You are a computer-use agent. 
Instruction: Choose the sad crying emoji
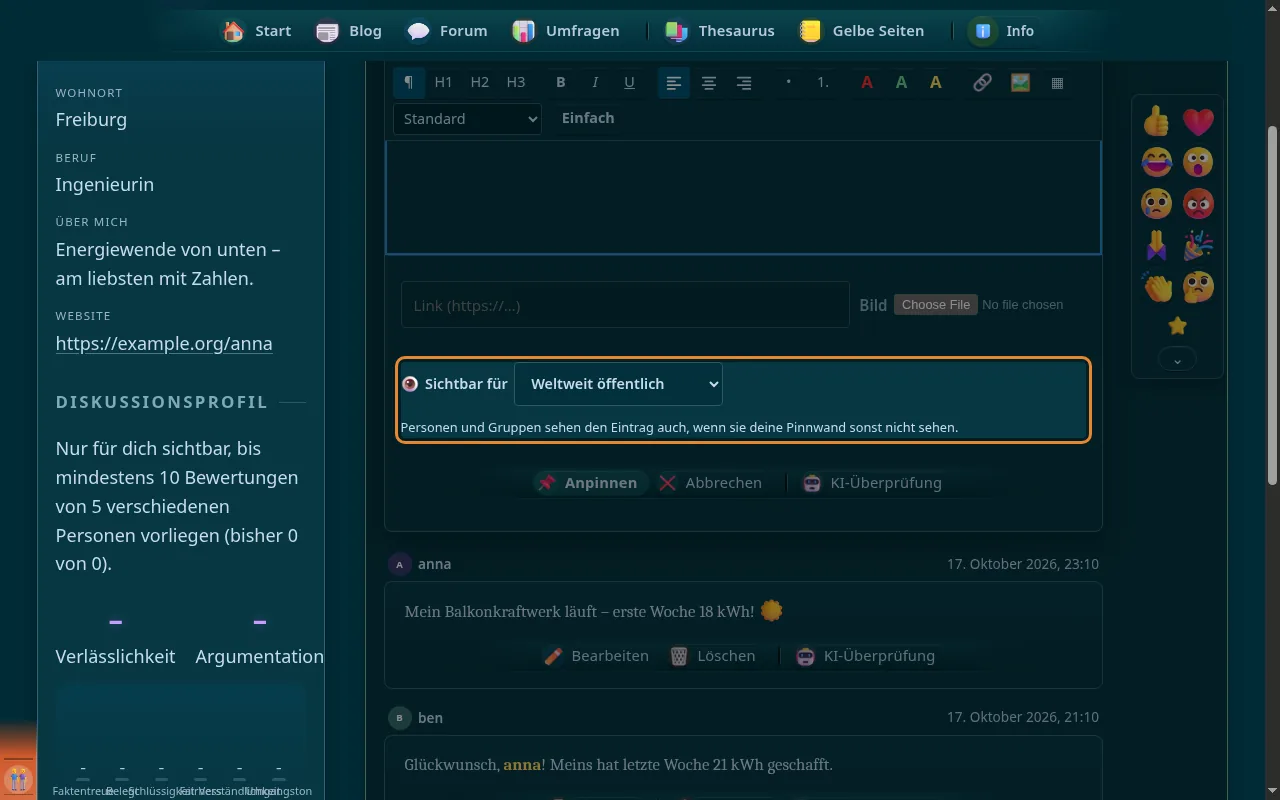click(1157, 204)
